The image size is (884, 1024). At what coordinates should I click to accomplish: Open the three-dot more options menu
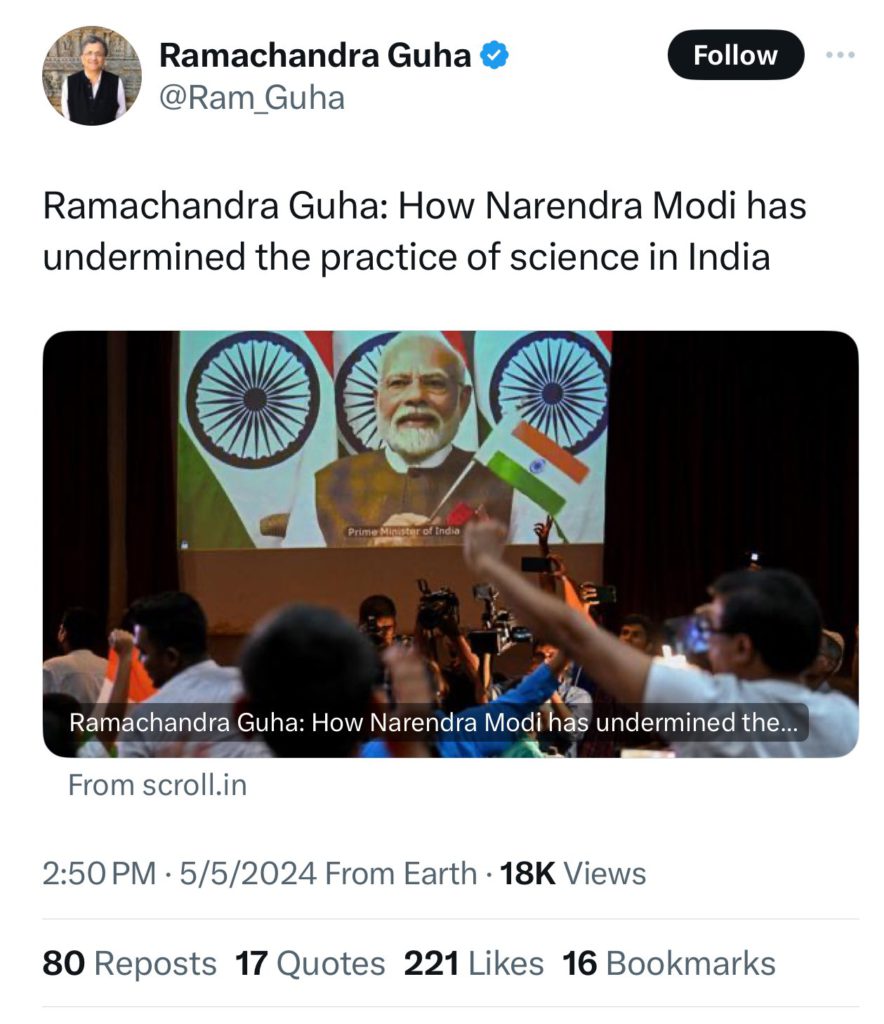point(840,55)
